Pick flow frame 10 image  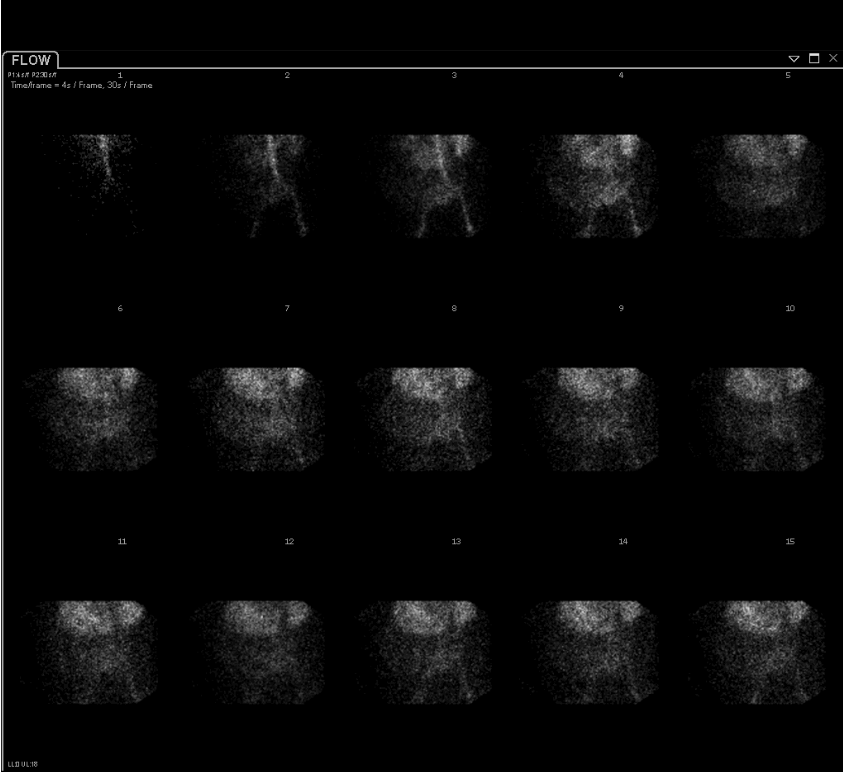point(759,419)
